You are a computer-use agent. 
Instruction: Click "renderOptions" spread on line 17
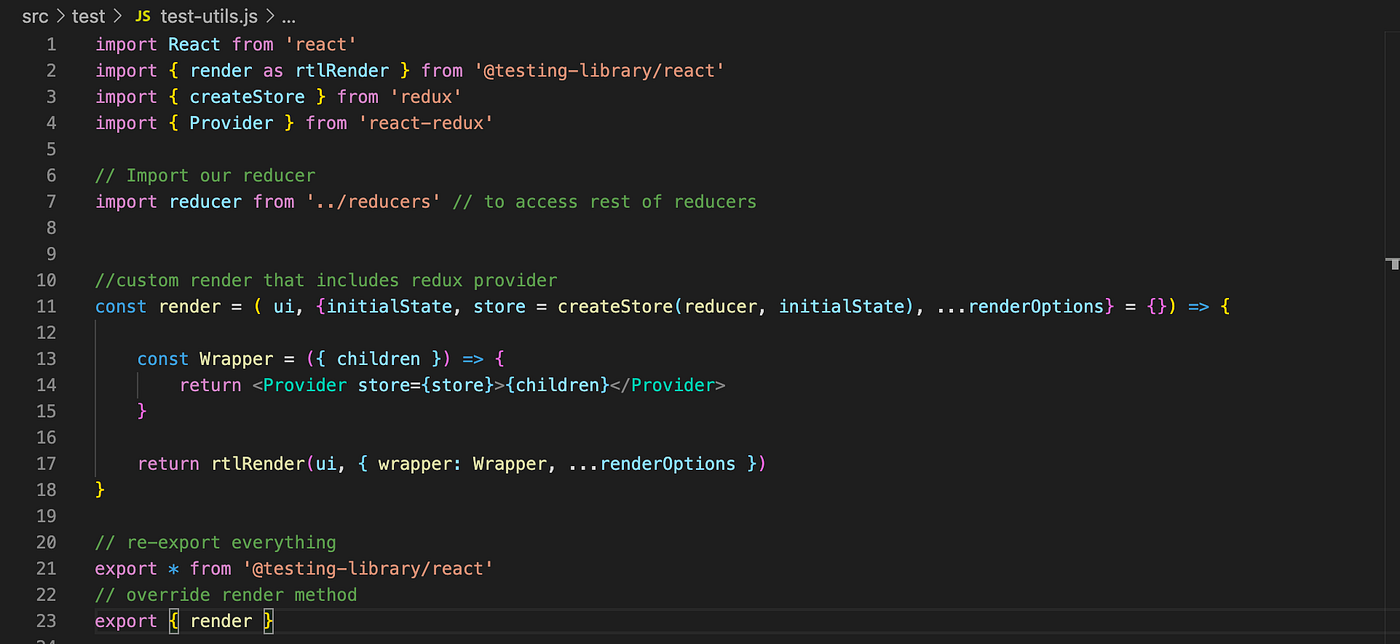(666, 463)
